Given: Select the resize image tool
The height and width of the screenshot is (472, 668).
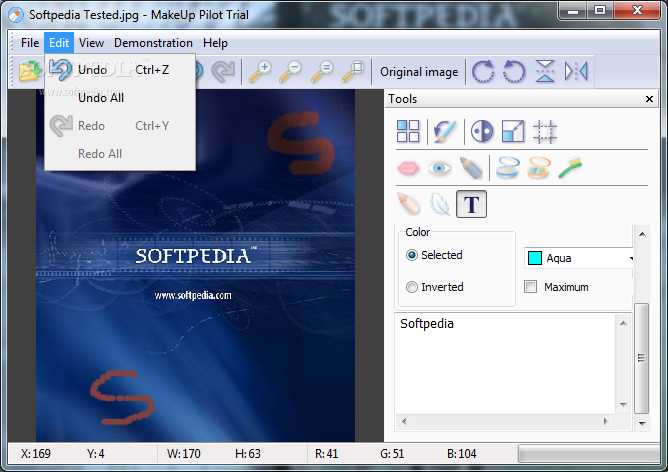Looking at the screenshot, I should click(513, 131).
